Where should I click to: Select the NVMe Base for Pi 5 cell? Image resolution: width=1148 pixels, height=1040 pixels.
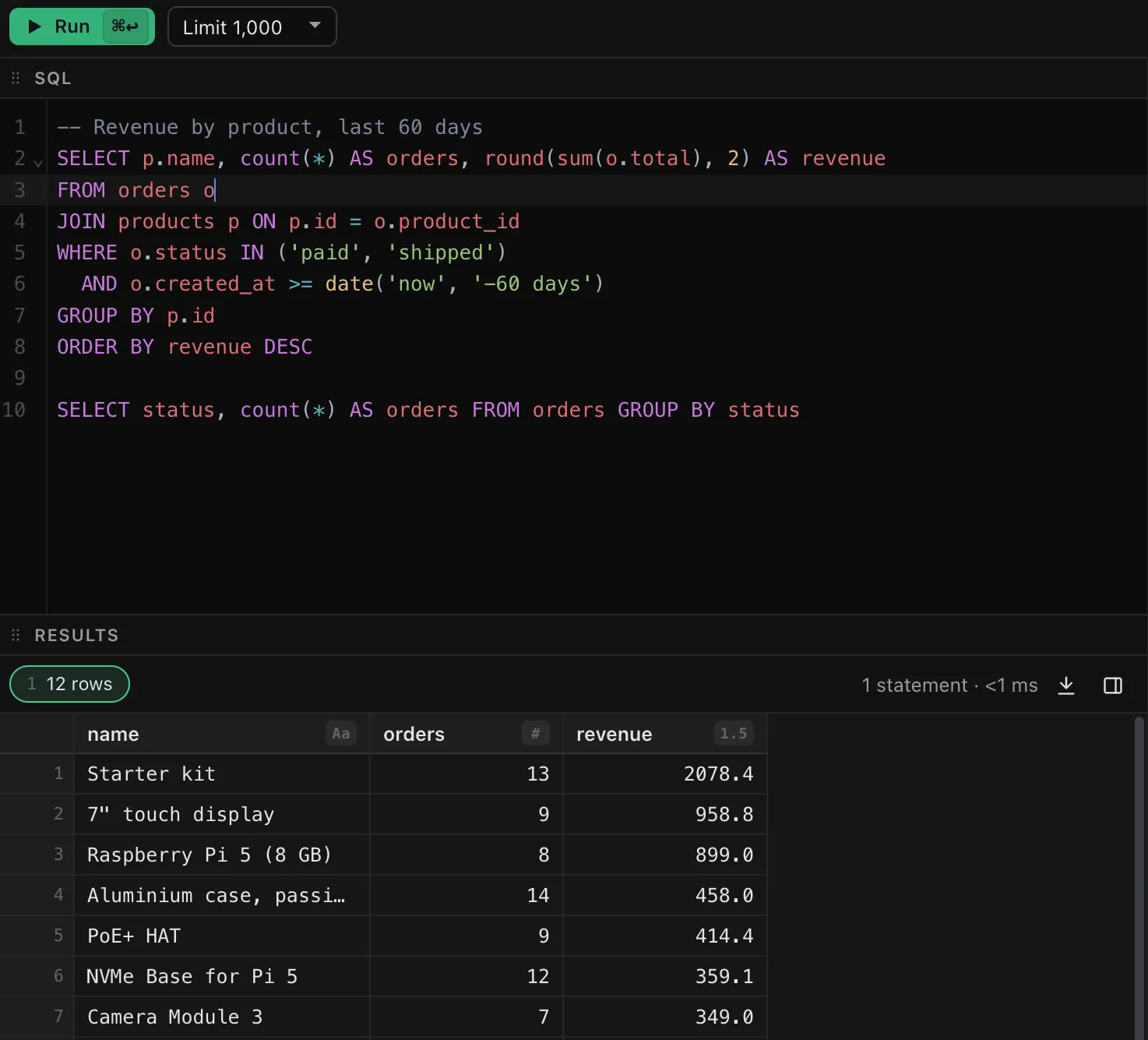(222, 976)
